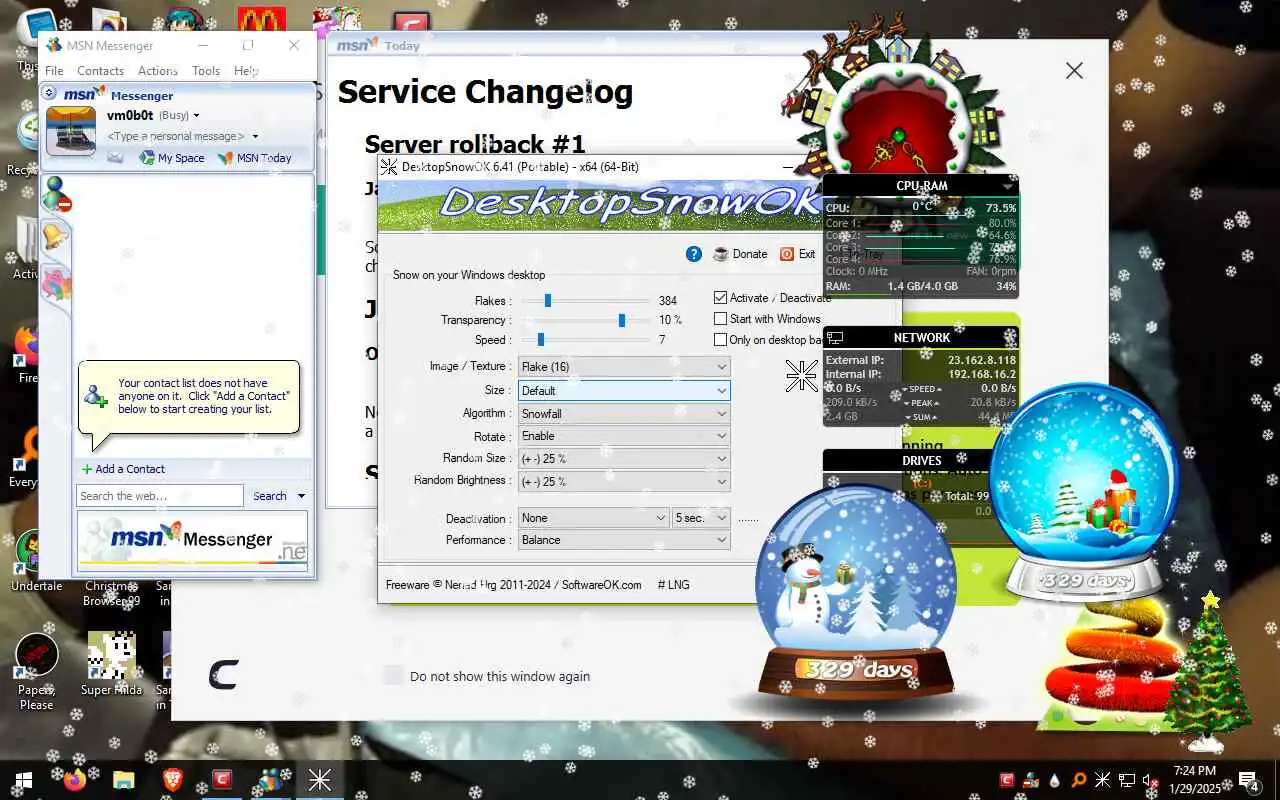Open MSN Today button
Viewport: 1280px width, 800px height.
[255, 158]
